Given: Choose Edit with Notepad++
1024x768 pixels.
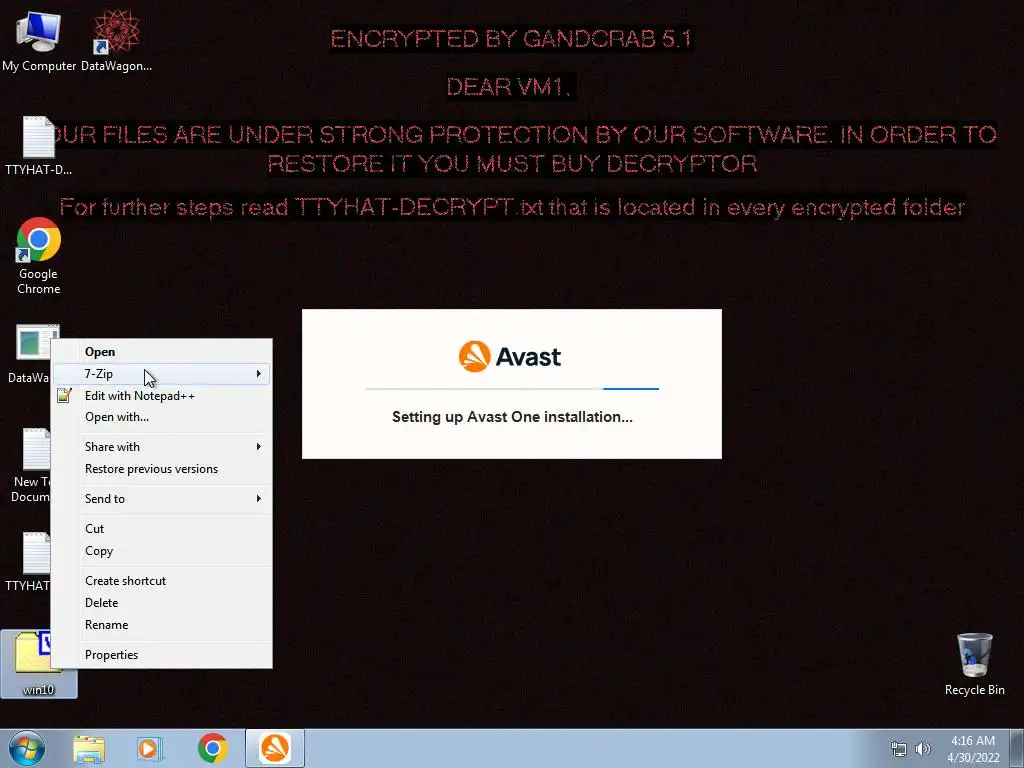Looking at the screenshot, I should click(x=161, y=396).
